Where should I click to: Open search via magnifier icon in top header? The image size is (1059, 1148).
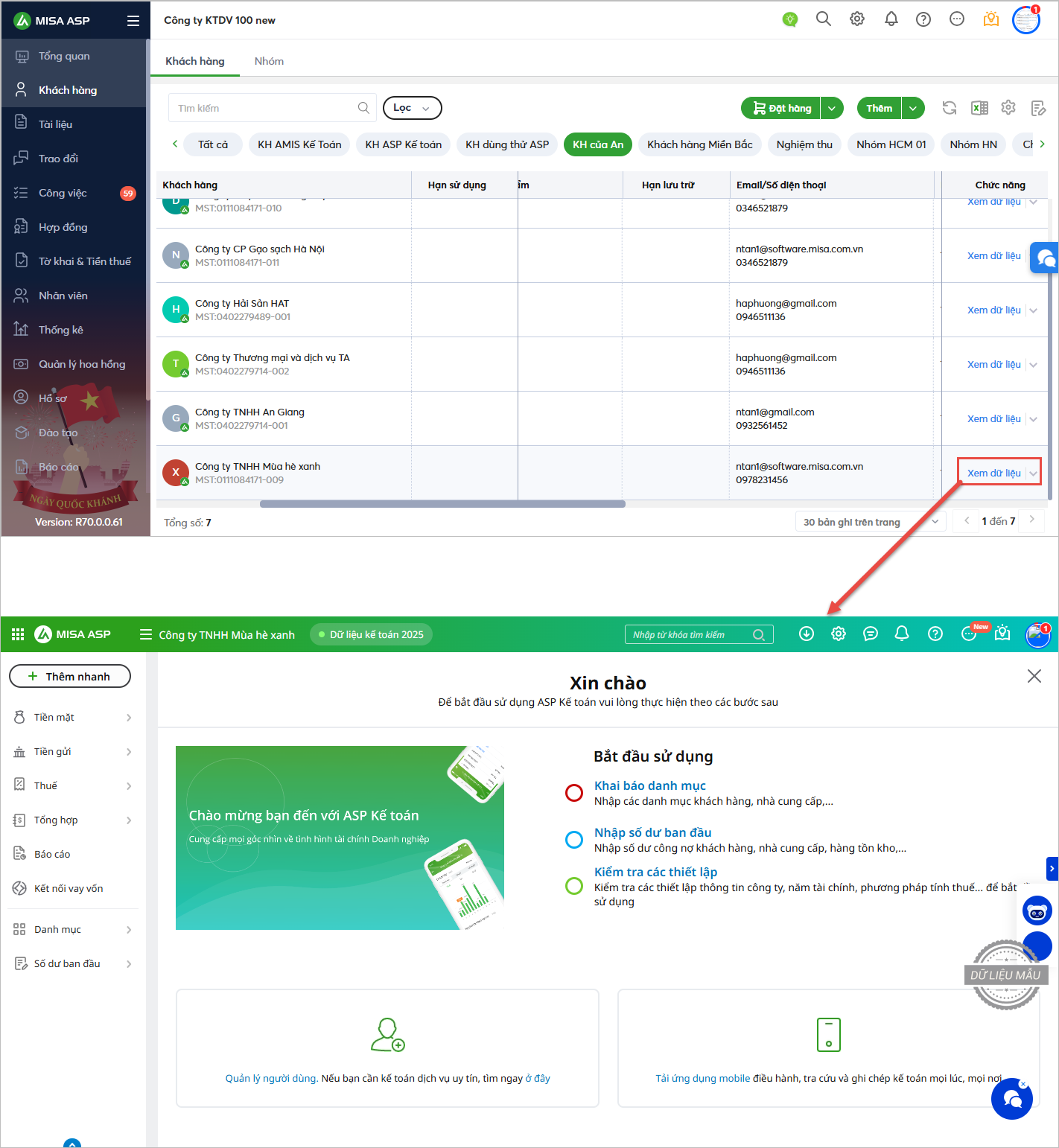tap(823, 19)
